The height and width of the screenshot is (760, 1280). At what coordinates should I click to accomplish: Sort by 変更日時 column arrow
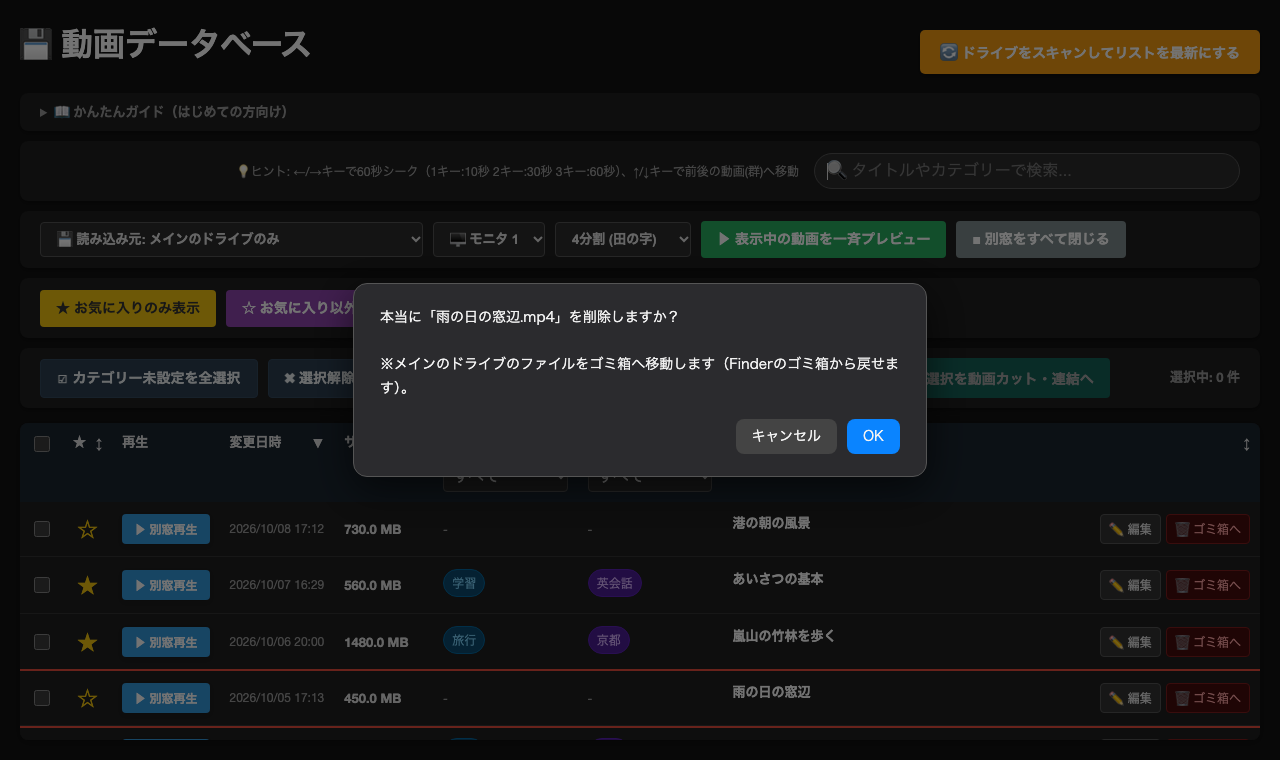click(318, 443)
